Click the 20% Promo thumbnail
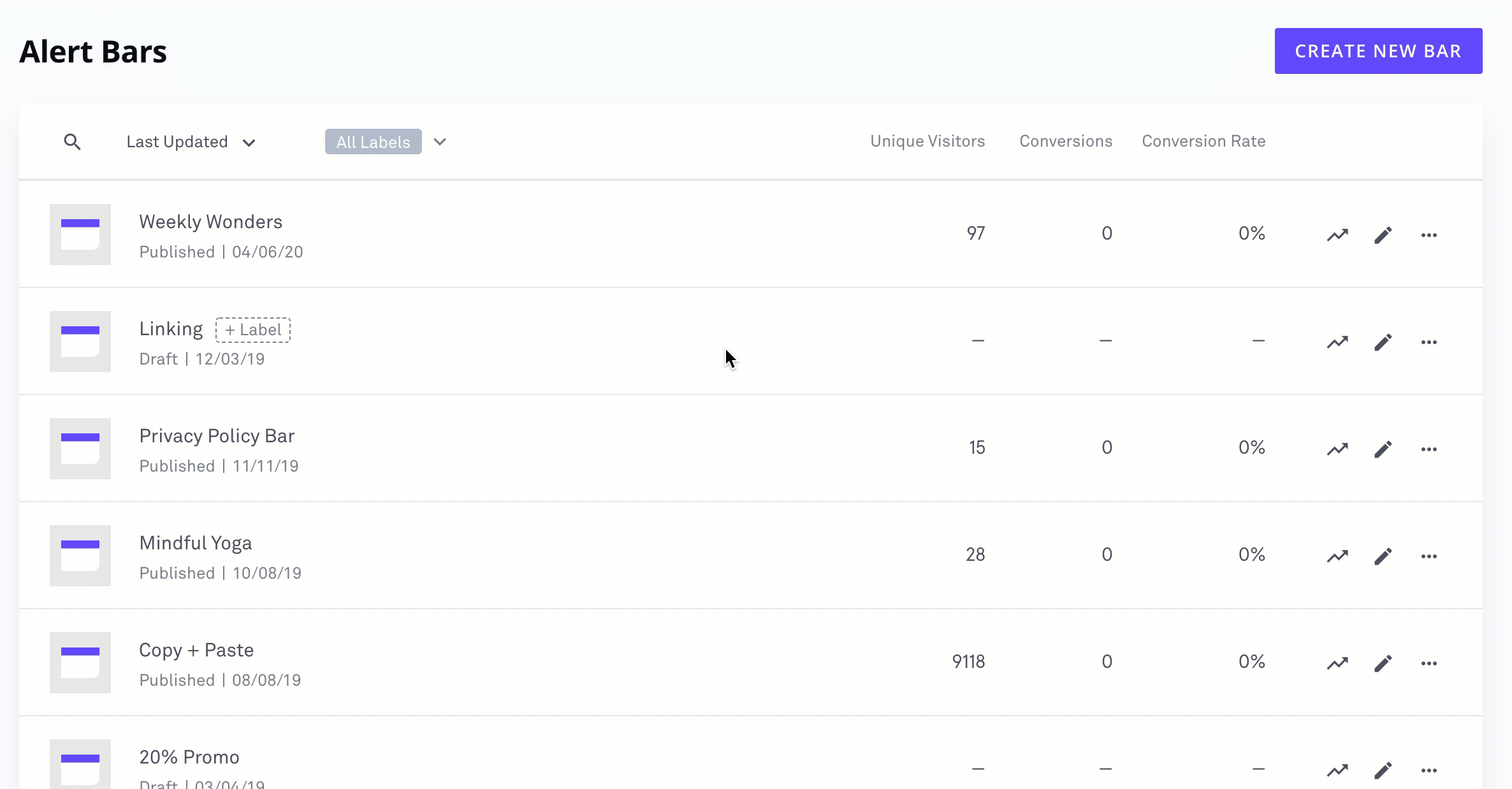The image size is (1512, 789). [80, 764]
